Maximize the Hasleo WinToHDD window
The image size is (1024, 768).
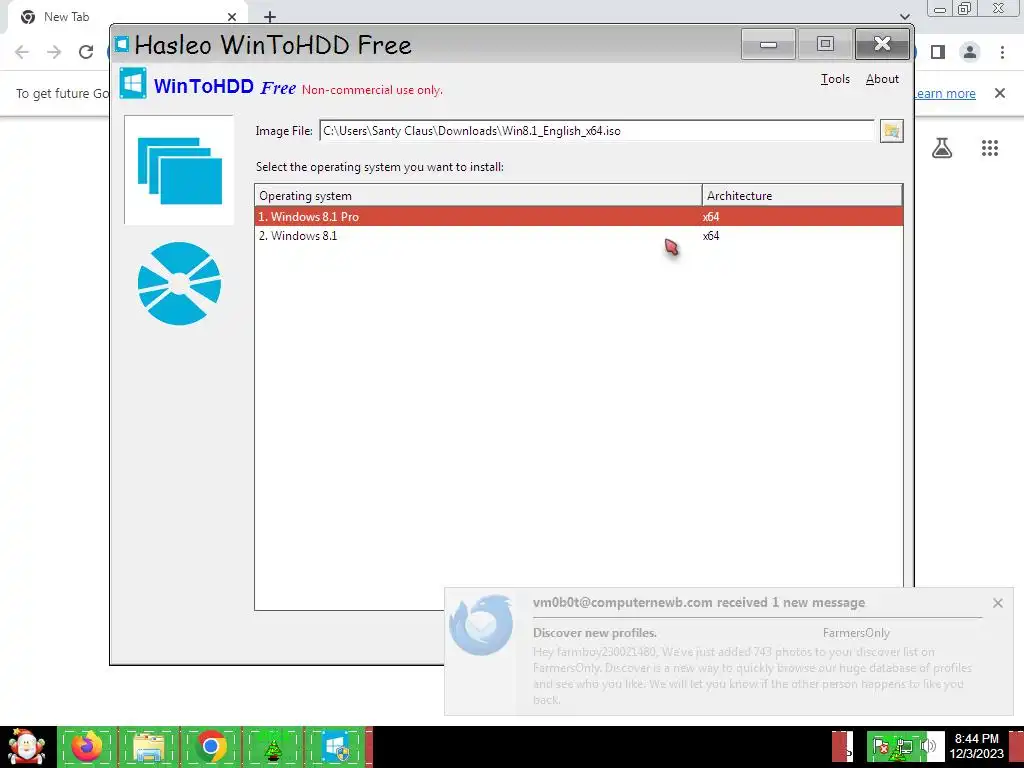[x=825, y=44]
